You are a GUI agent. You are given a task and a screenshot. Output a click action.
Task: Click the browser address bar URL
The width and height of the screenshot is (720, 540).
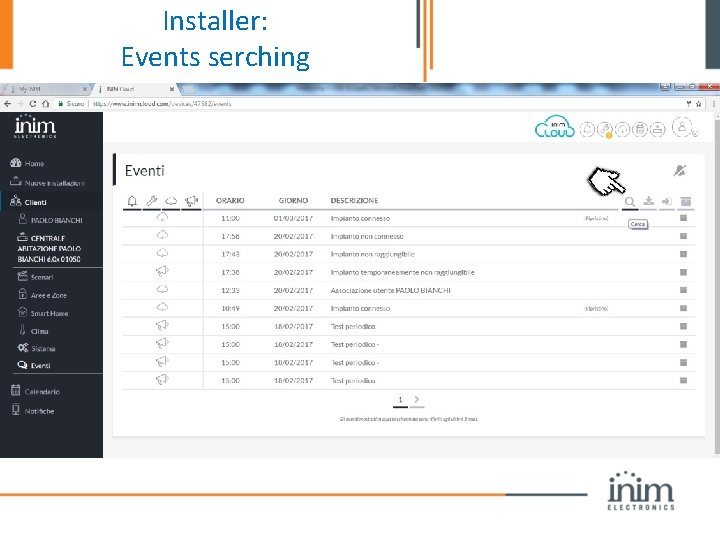[x=162, y=104]
